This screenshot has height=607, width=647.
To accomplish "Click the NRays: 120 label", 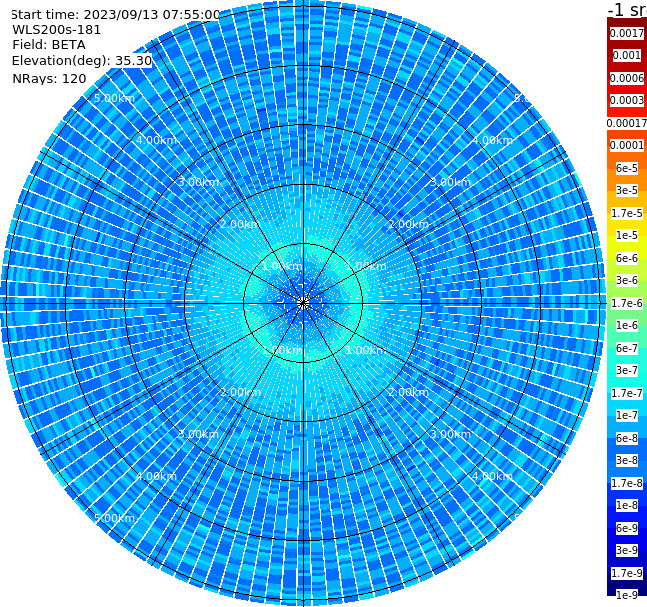I will click(x=49, y=78).
